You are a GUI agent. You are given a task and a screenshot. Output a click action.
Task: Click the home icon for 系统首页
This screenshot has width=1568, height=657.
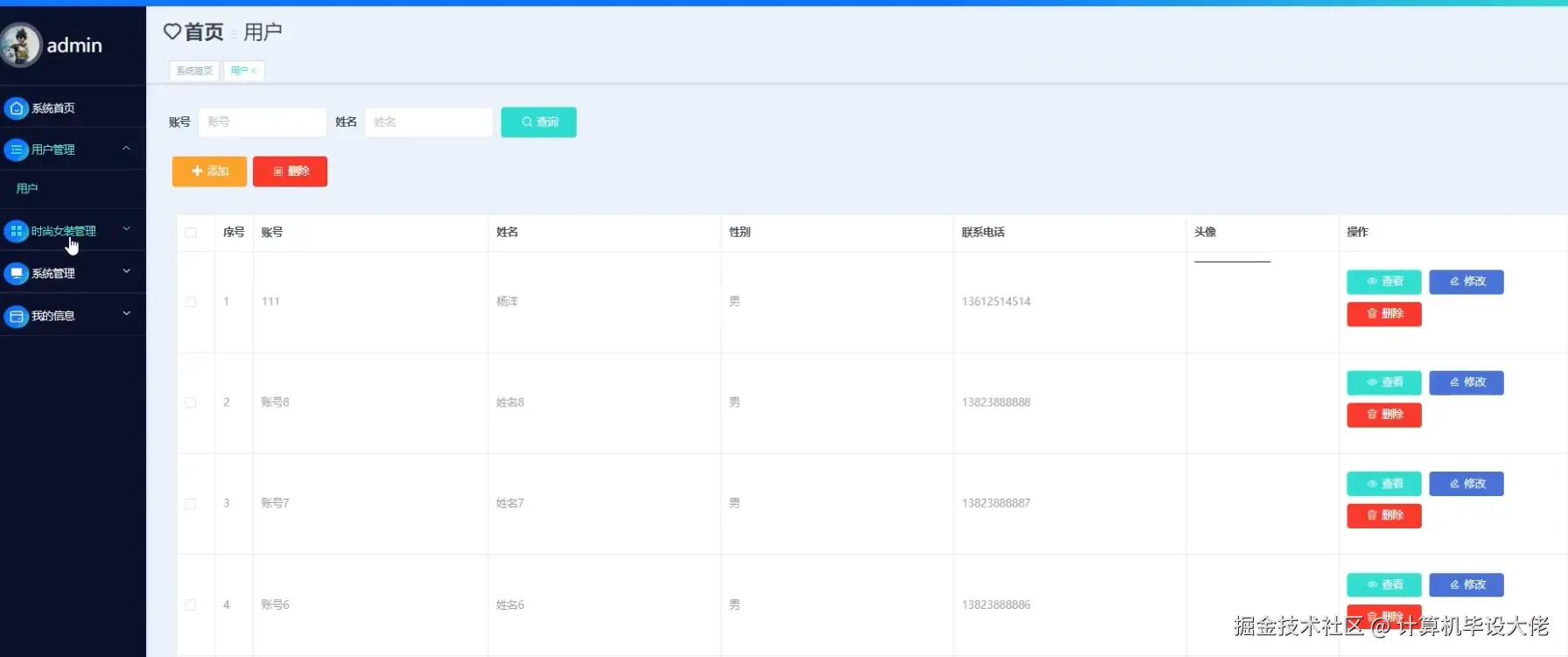pyautogui.click(x=17, y=108)
